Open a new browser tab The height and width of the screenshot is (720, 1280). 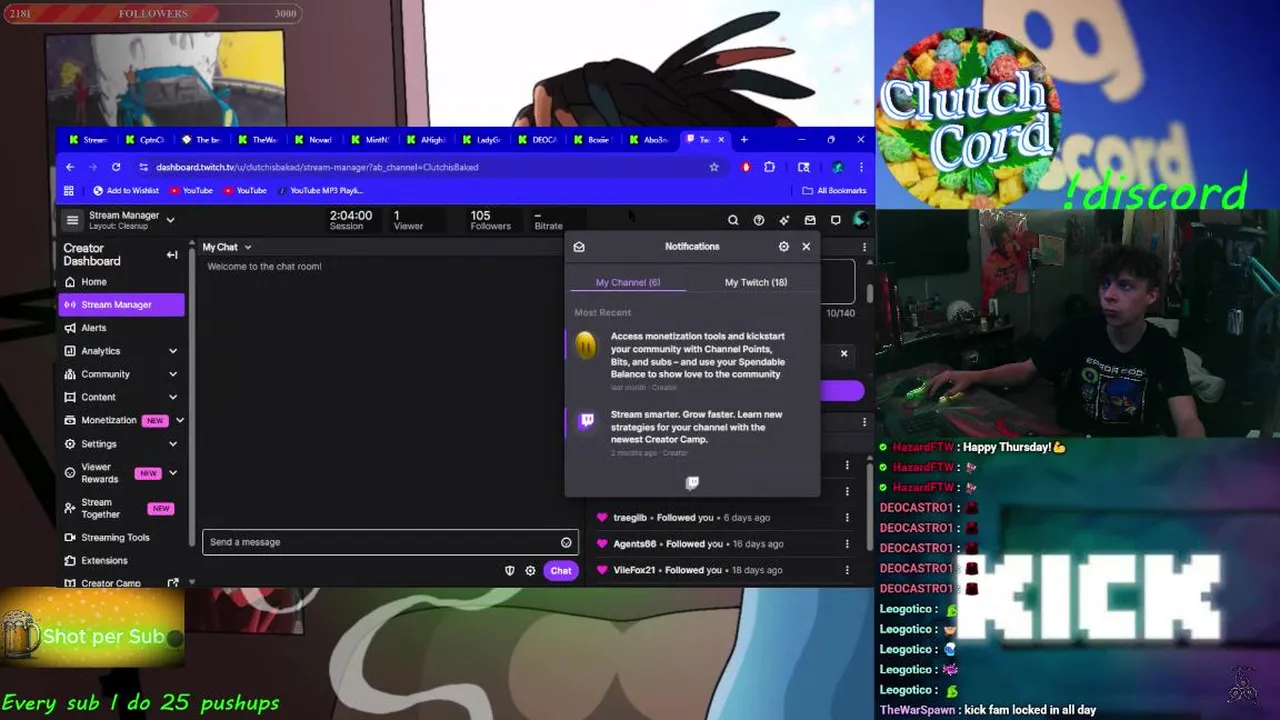744,139
